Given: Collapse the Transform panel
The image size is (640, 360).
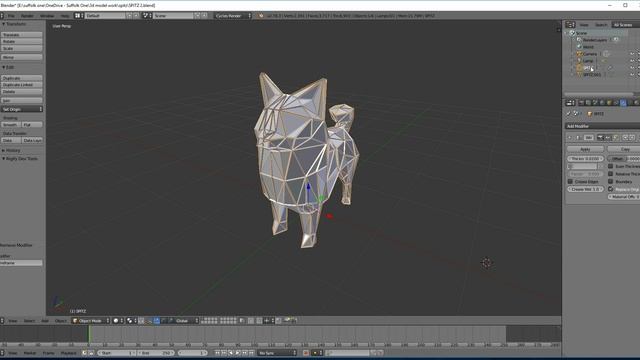Looking at the screenshot, I should tap(15, 24).
